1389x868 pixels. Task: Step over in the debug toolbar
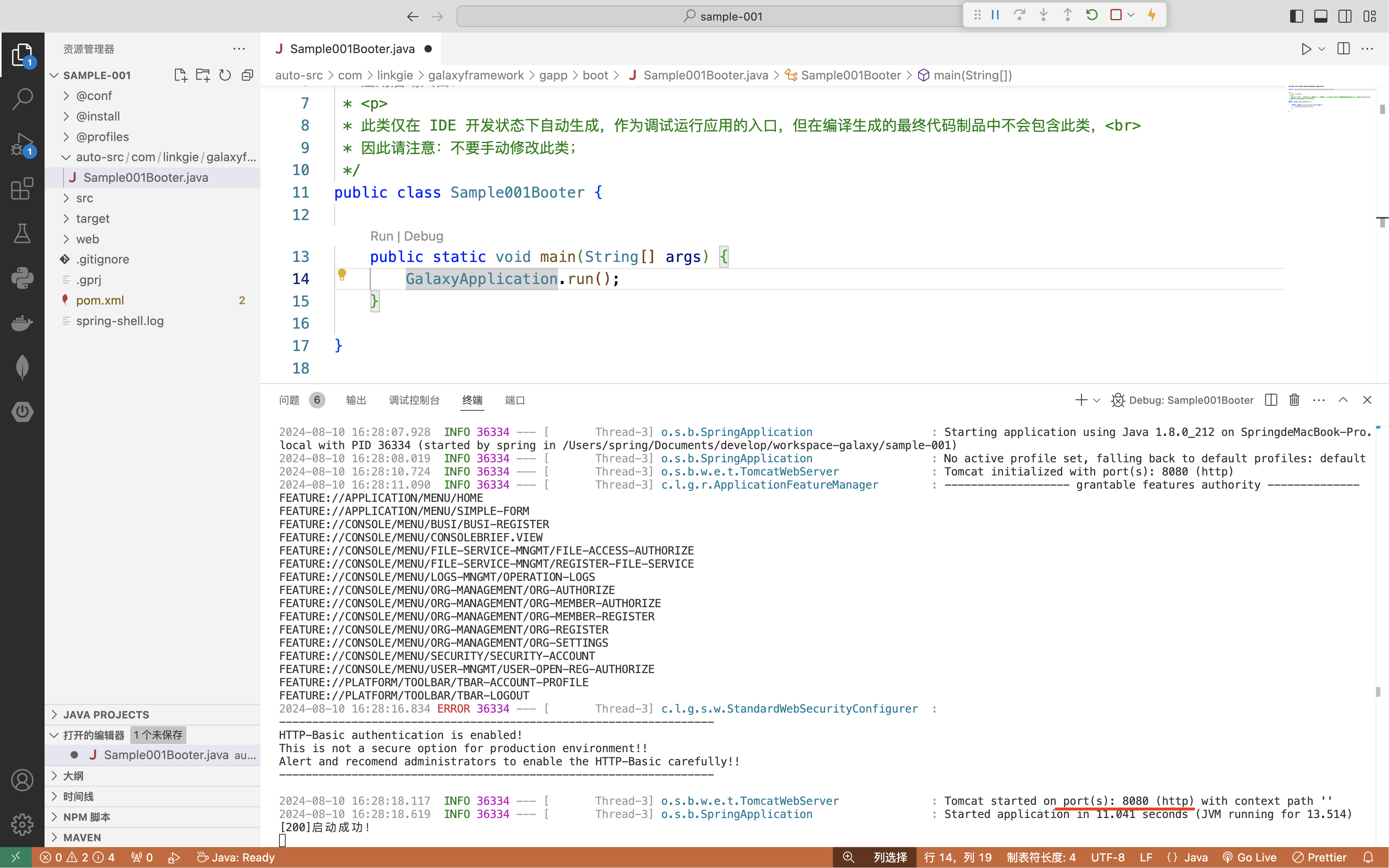[x=1019, y=15]
